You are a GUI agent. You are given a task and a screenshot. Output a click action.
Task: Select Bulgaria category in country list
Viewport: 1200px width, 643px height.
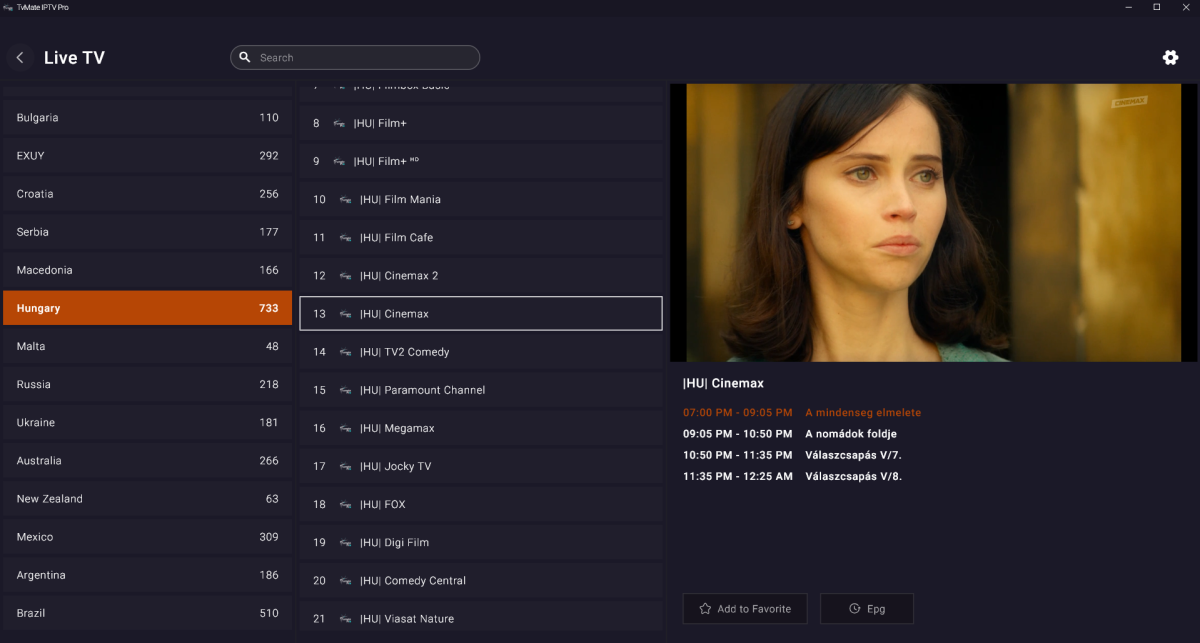[147, 118]
